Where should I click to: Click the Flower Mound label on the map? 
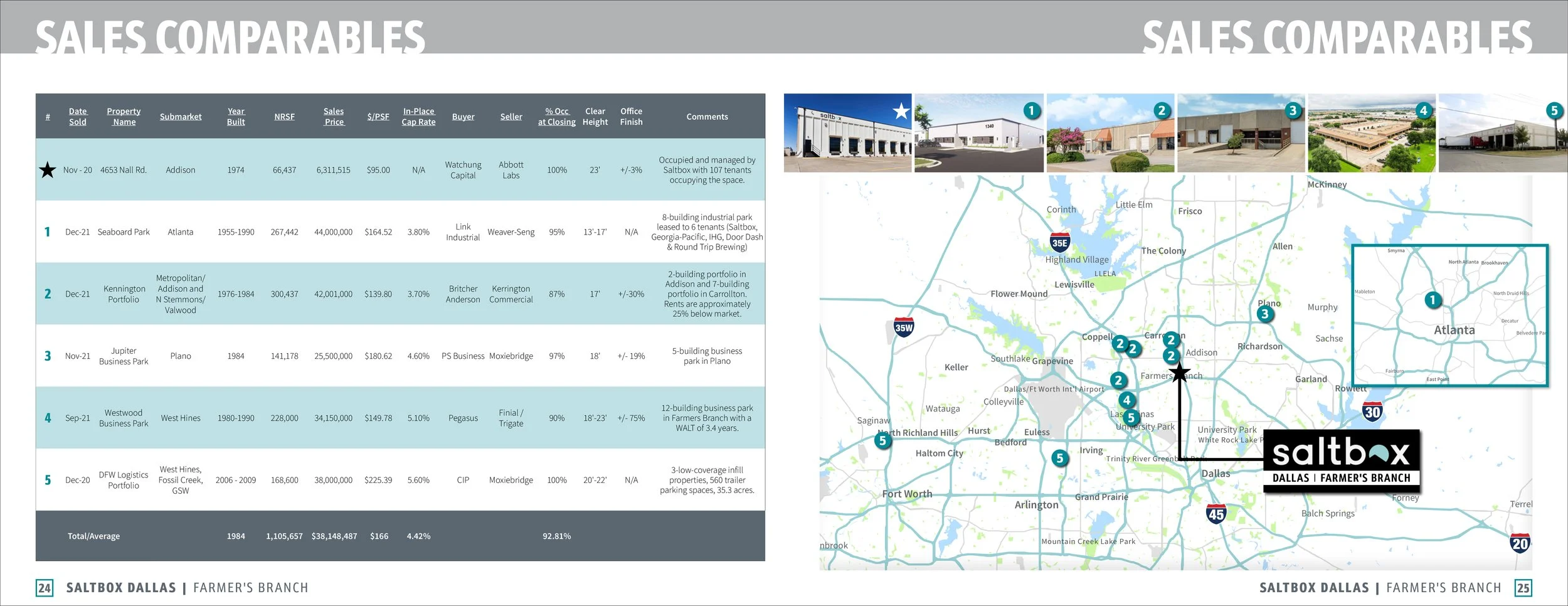click(x=1019, y=294)
